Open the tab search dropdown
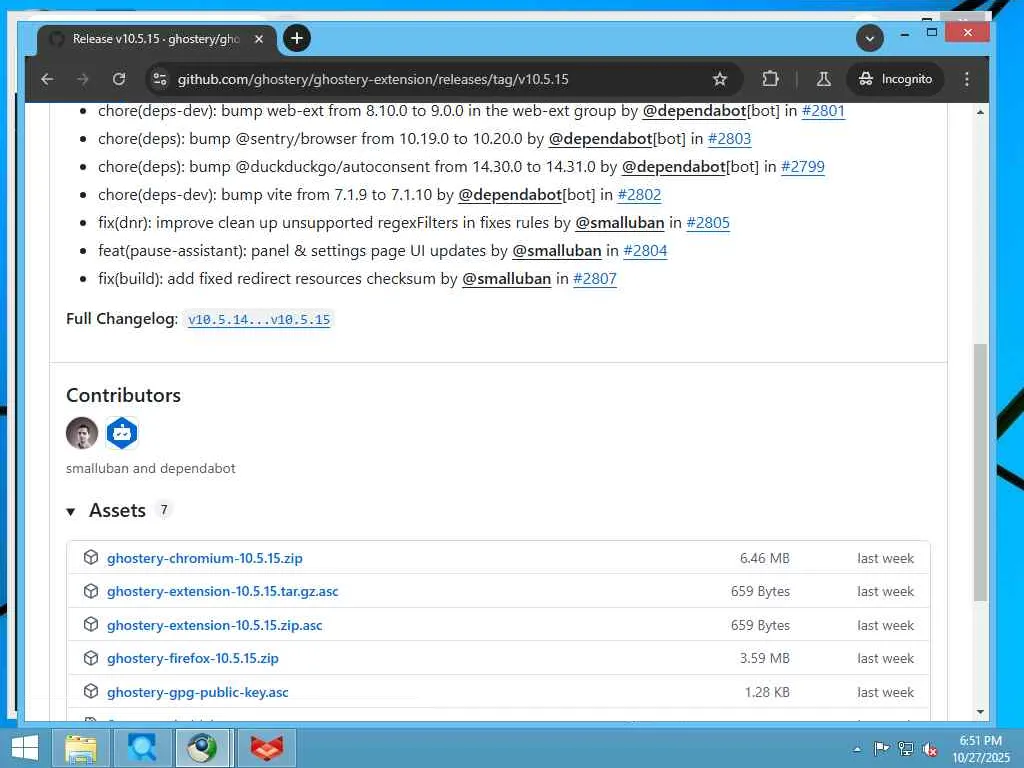 [870, 39]
